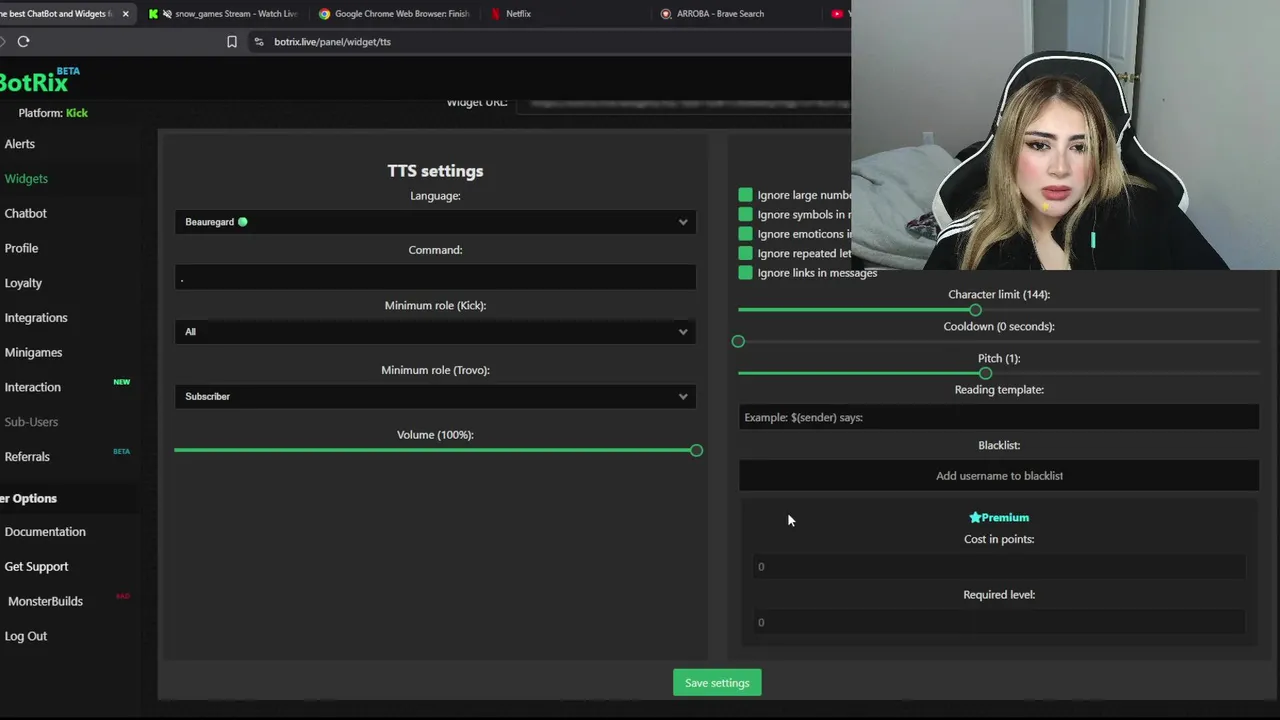Click the Cooldown slider handle

pyautogui.click(x=738, y=342)
